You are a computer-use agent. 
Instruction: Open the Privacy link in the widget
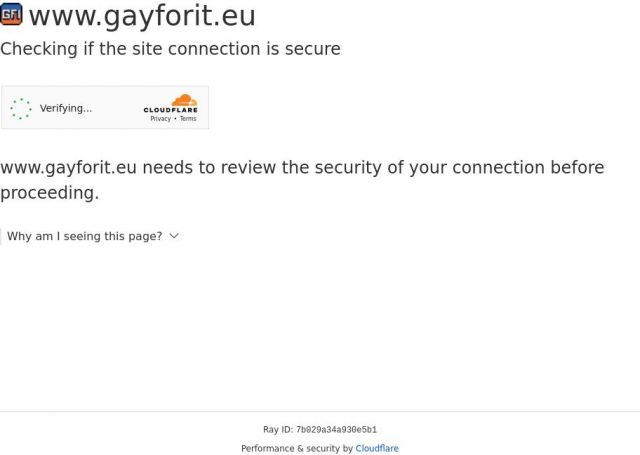pyautogui.click(x=160, y=119)
